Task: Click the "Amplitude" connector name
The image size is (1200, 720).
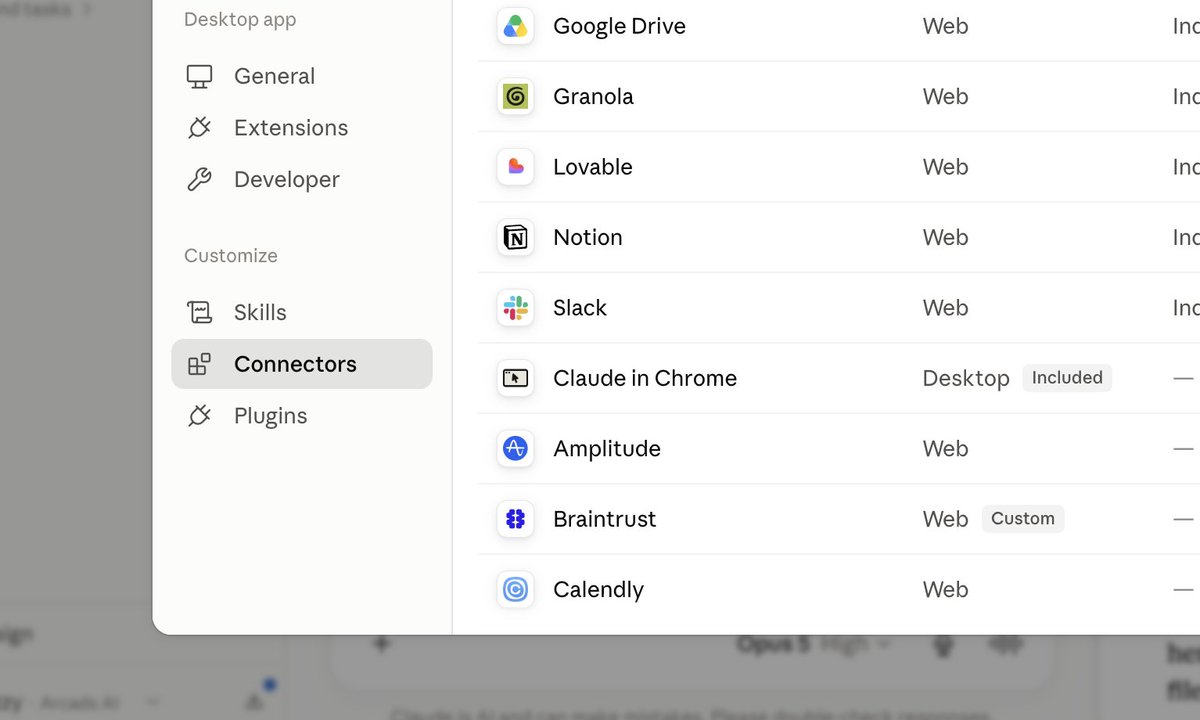Action: pyautogui.click(x=607, y=449)
